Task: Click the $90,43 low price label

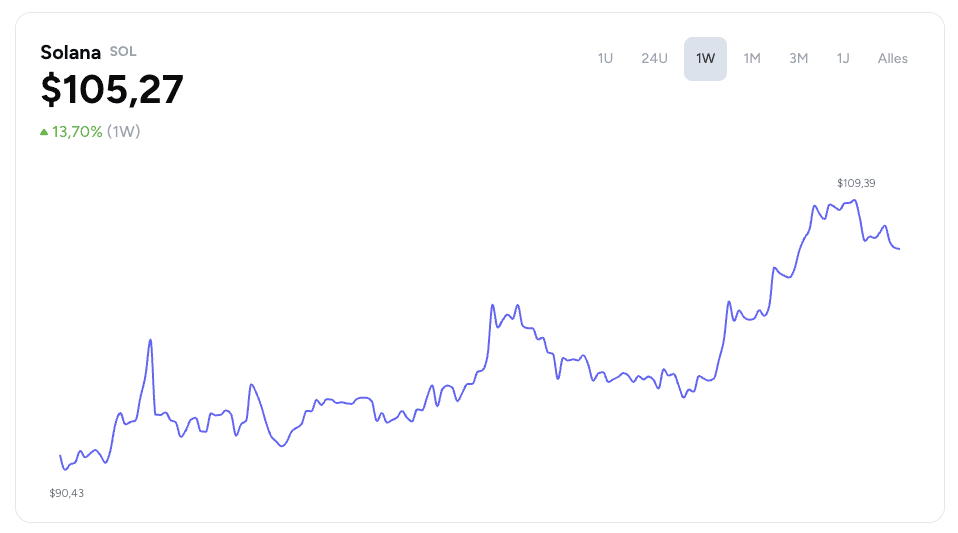Action: (67, 493)
